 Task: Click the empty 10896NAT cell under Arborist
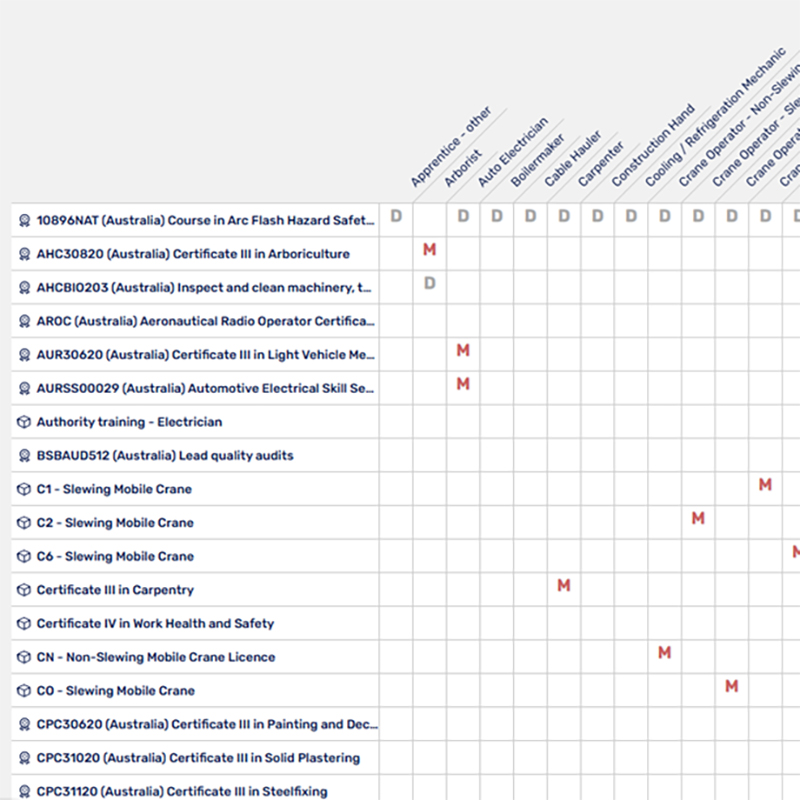coord(430,220)
